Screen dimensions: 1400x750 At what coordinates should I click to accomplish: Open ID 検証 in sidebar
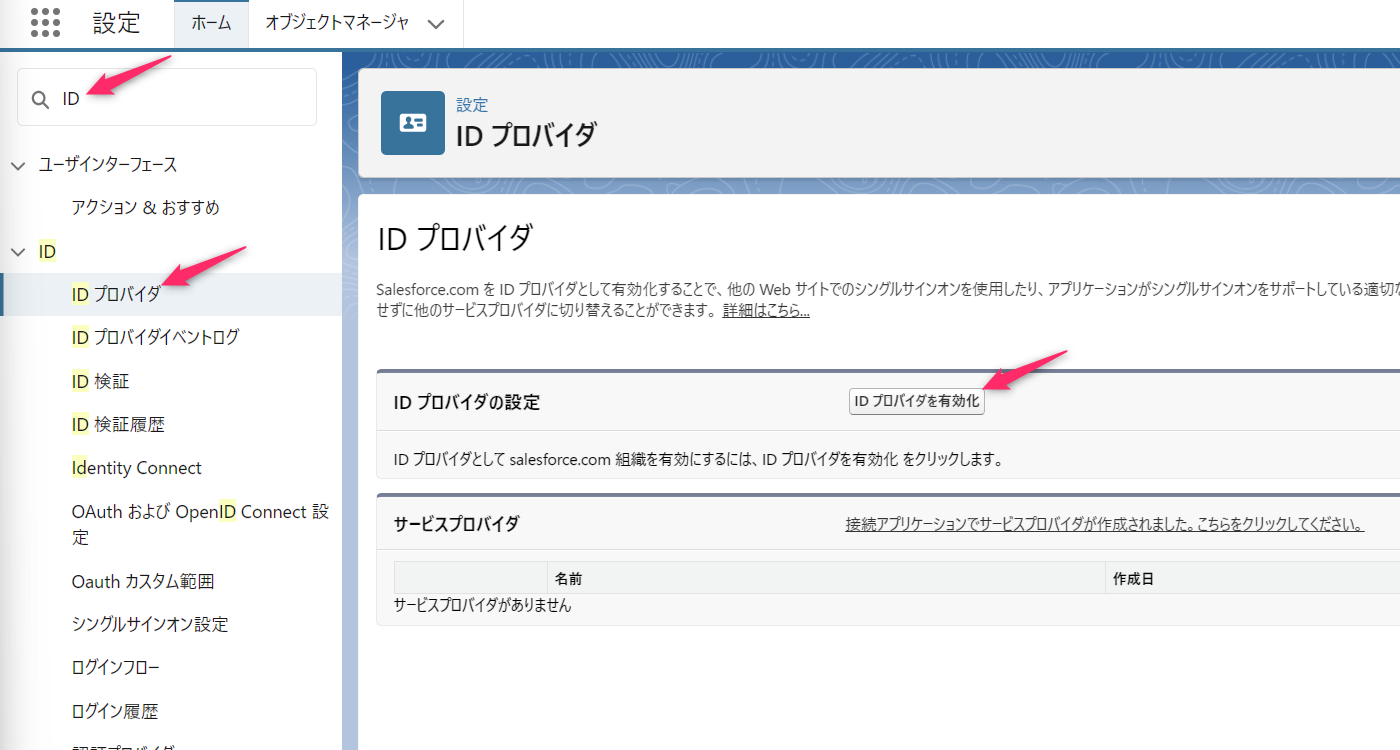[100, 382]
